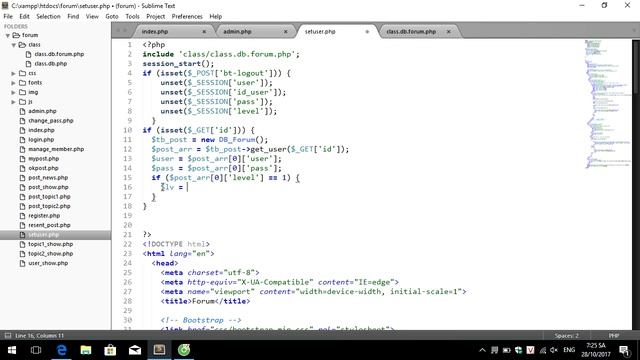Close the index.php tab

click(204, 31)
